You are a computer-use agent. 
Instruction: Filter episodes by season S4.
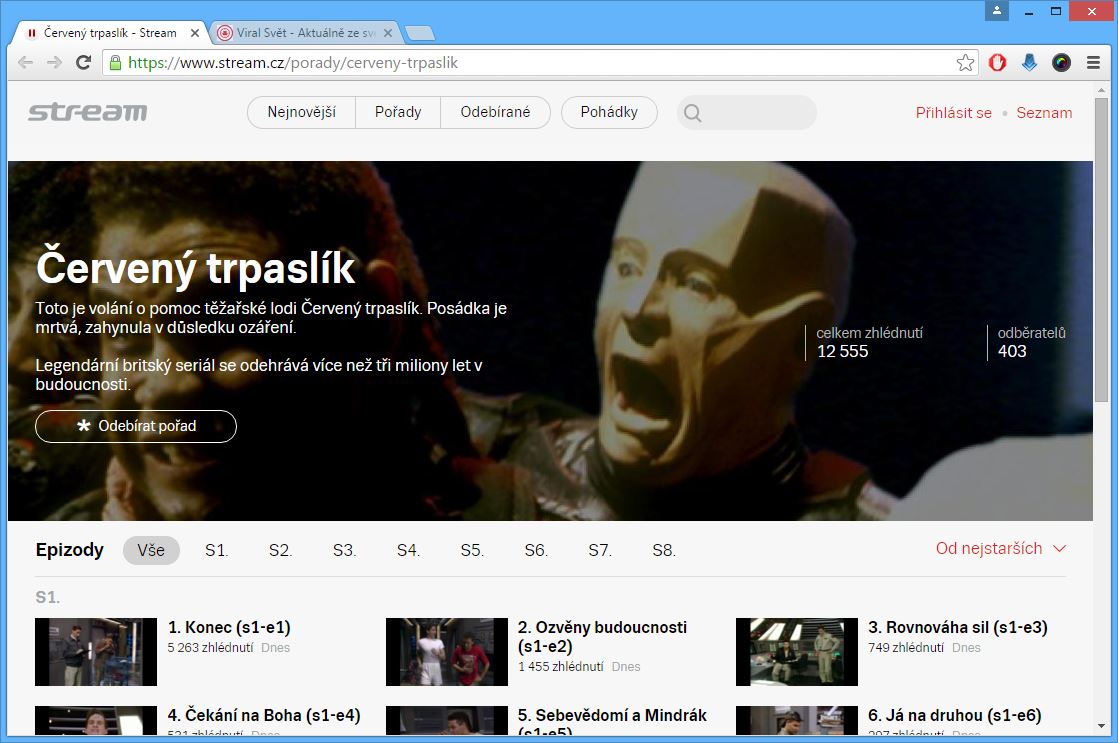click(408, 550)
